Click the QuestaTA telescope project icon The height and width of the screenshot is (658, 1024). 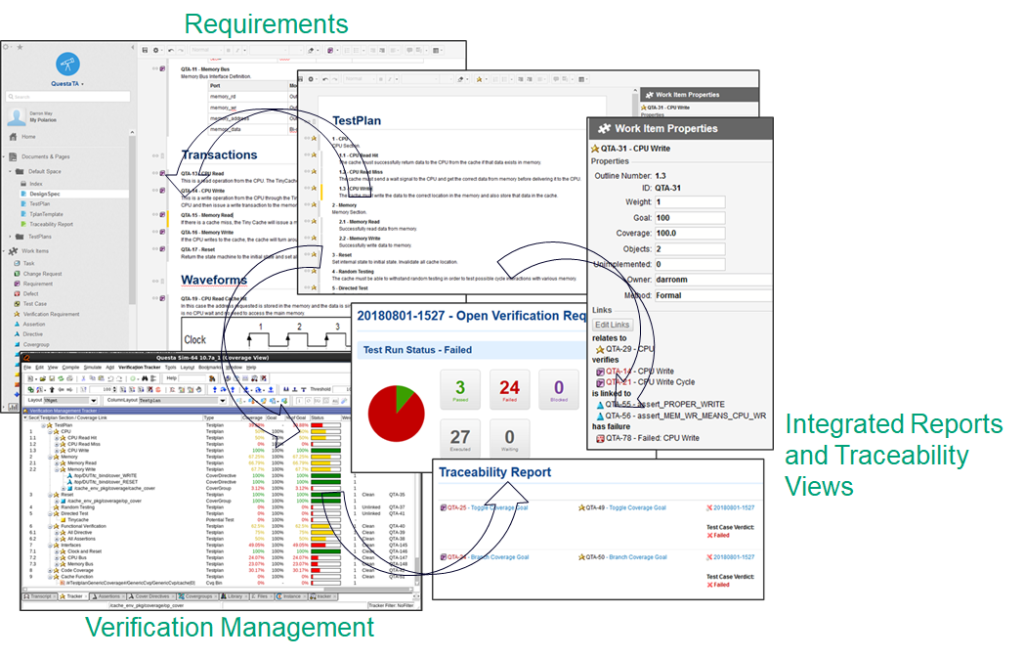pos(67,64)
